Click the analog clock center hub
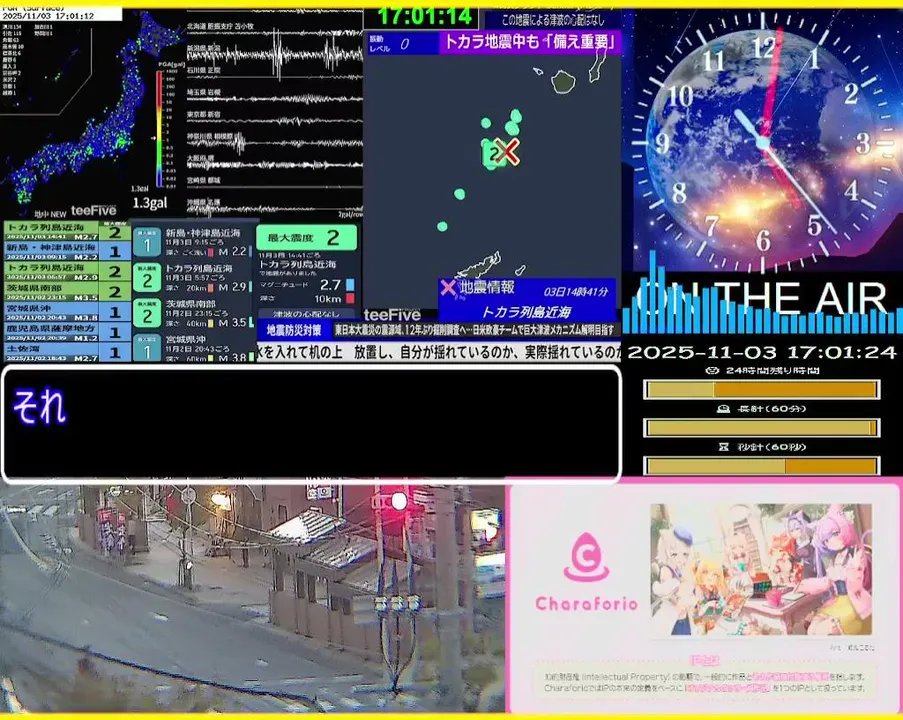Screen dimensions: 903x720 tap(763, 142)
